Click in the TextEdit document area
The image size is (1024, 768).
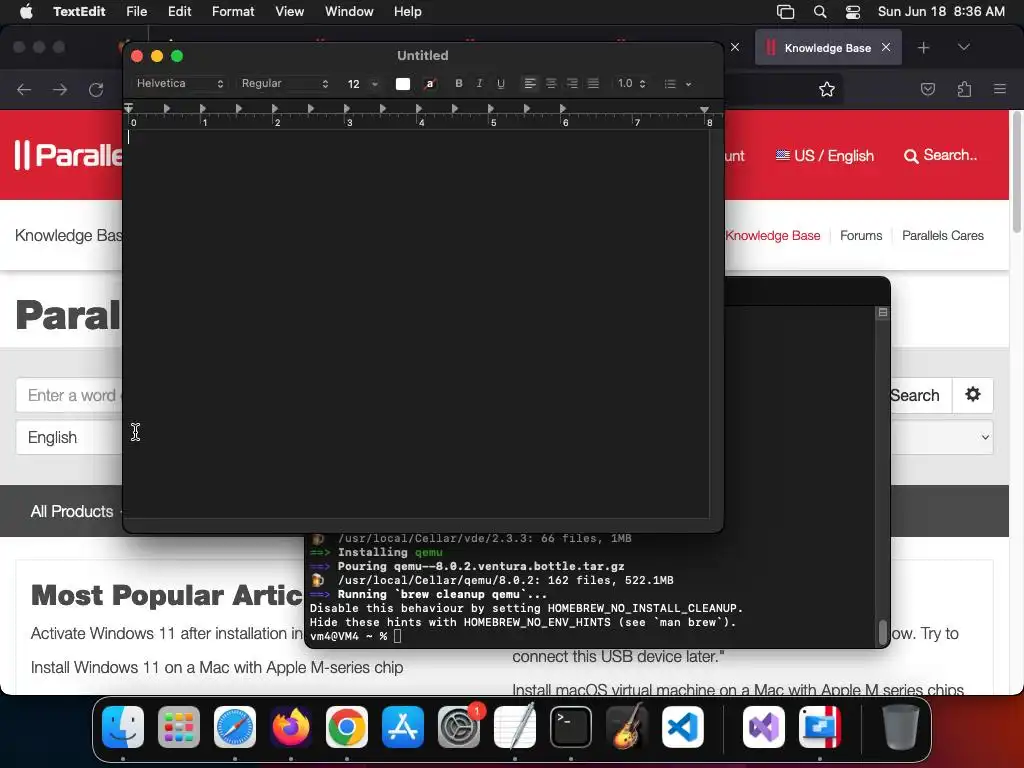[x=416, y=323]
